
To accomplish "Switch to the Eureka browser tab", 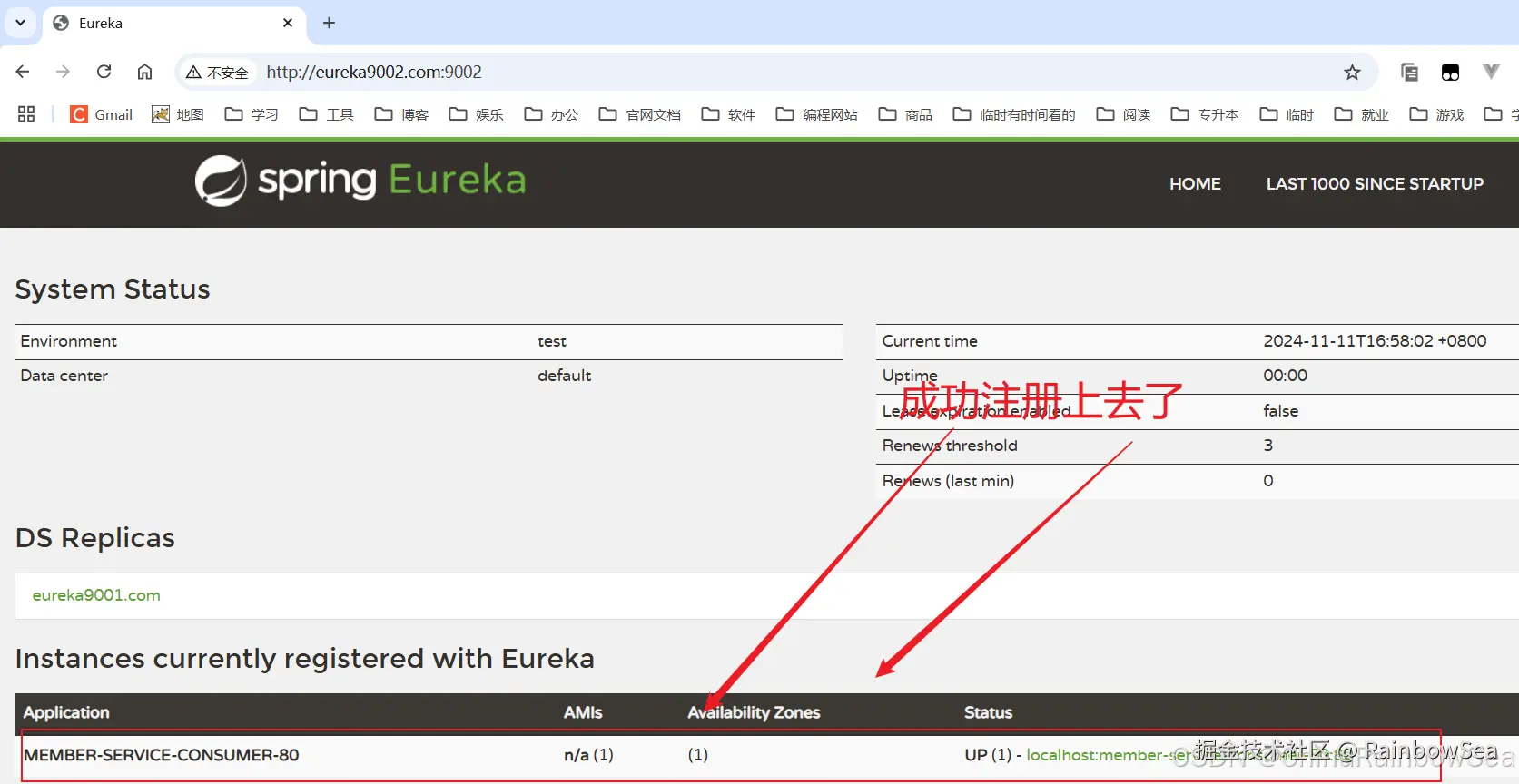I will [x=175, y=24].
